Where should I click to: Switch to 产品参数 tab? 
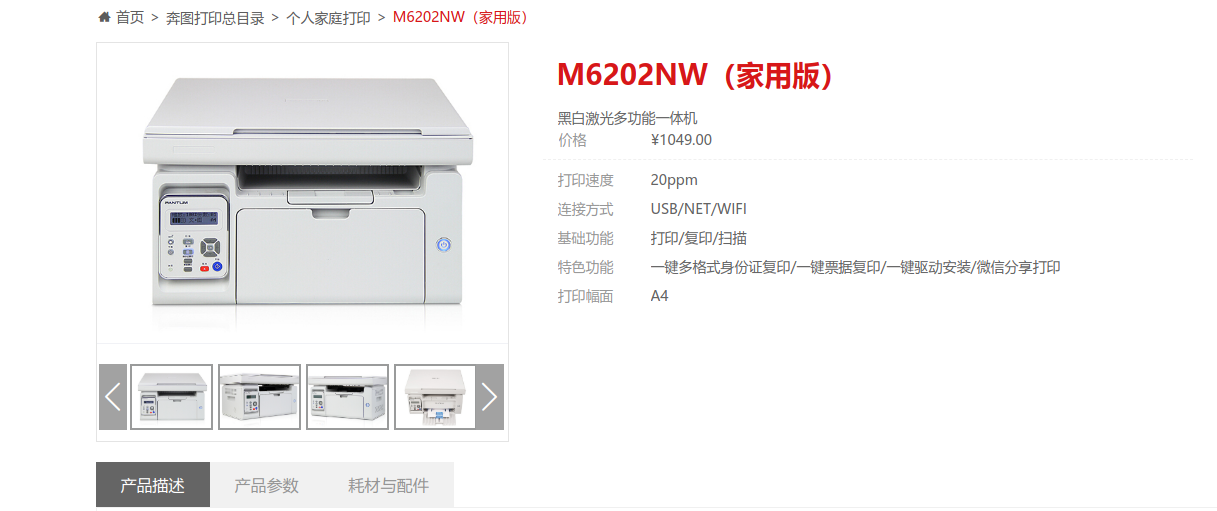coord(267,485)
